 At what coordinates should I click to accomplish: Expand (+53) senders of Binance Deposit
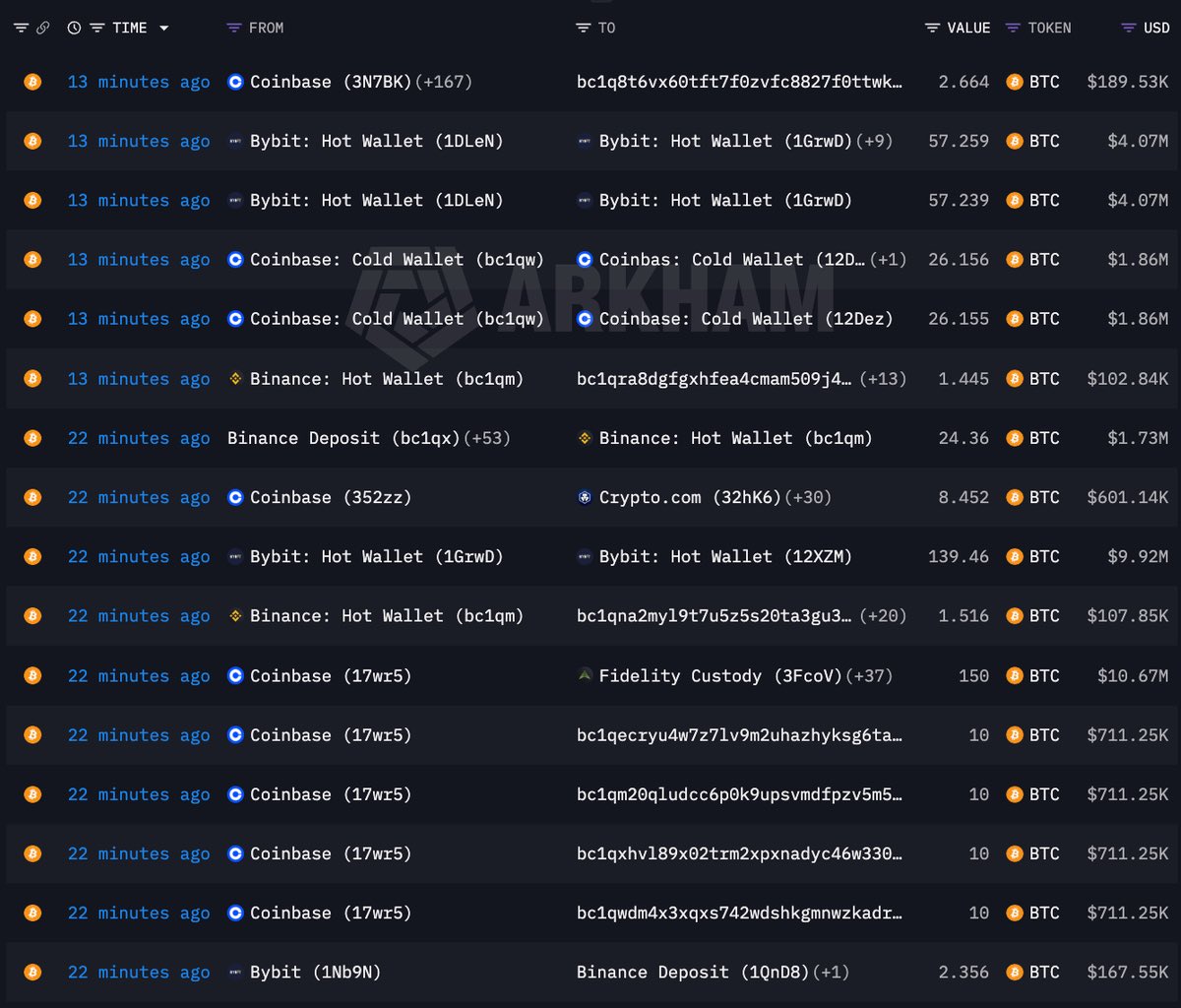click(486, 438)
